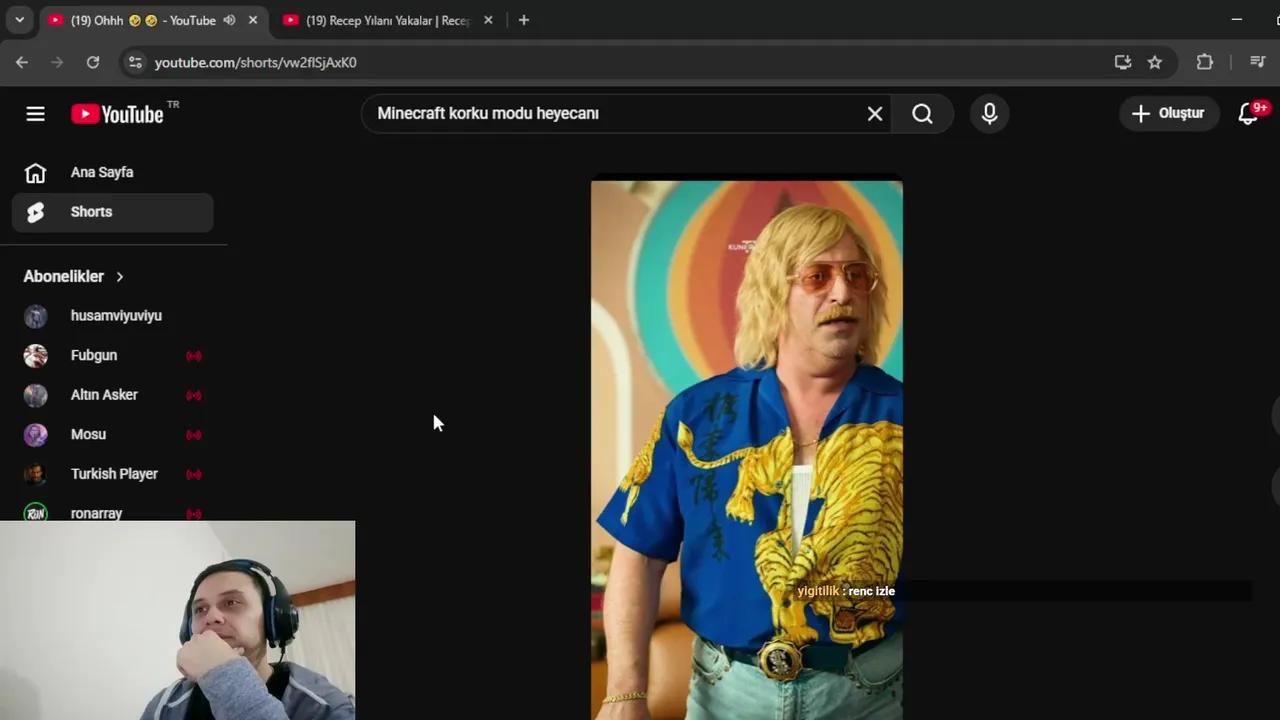This screenshot has width=1280, height=720.
Task: Open Turkish Player channel subscription
Action: (x=112, y=474)
